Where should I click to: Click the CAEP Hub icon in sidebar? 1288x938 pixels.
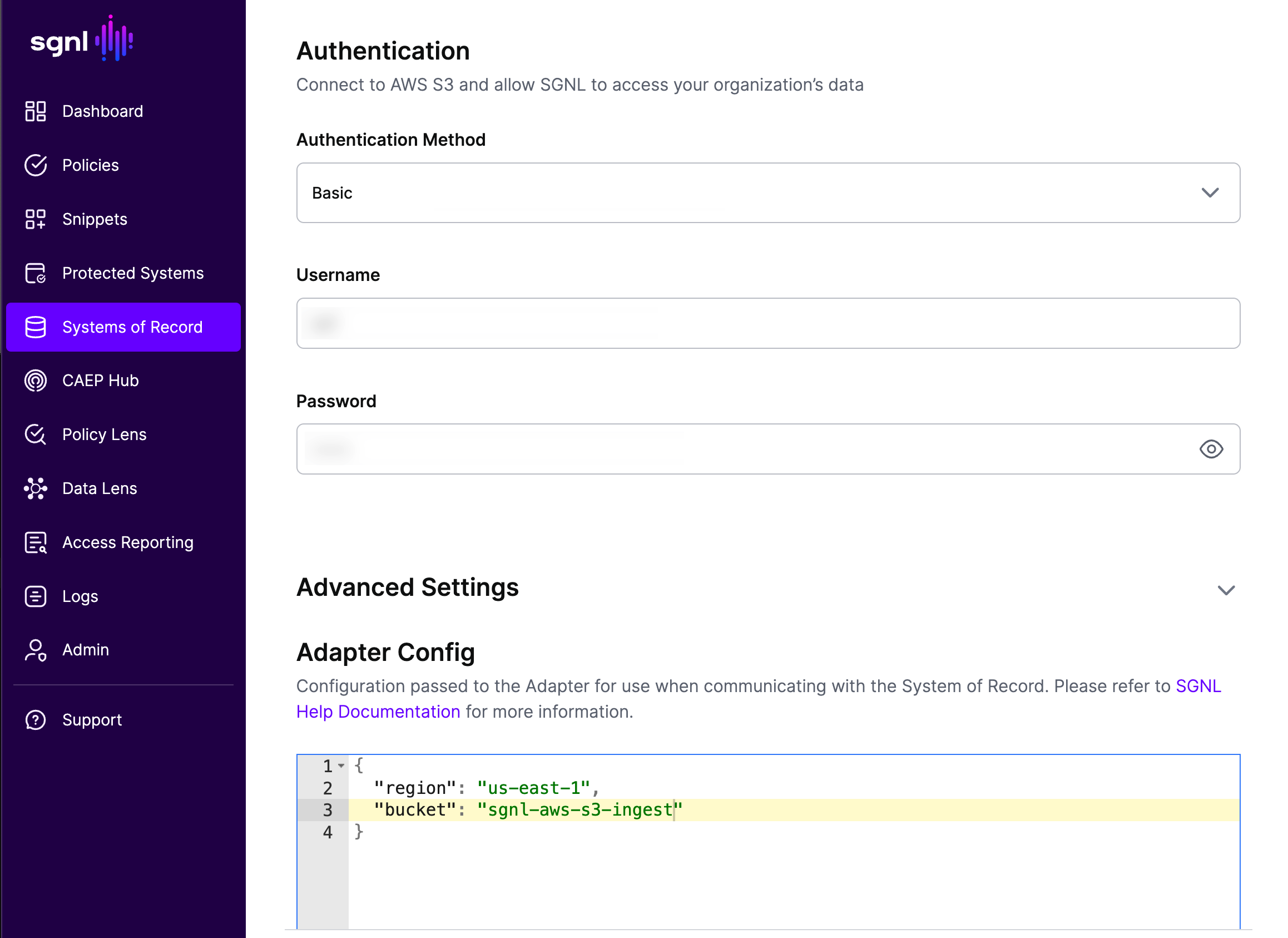[36, 380]
